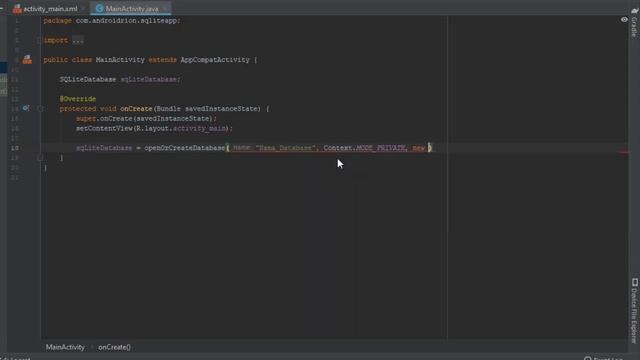Click the super.onCreate line

[147, 118]
